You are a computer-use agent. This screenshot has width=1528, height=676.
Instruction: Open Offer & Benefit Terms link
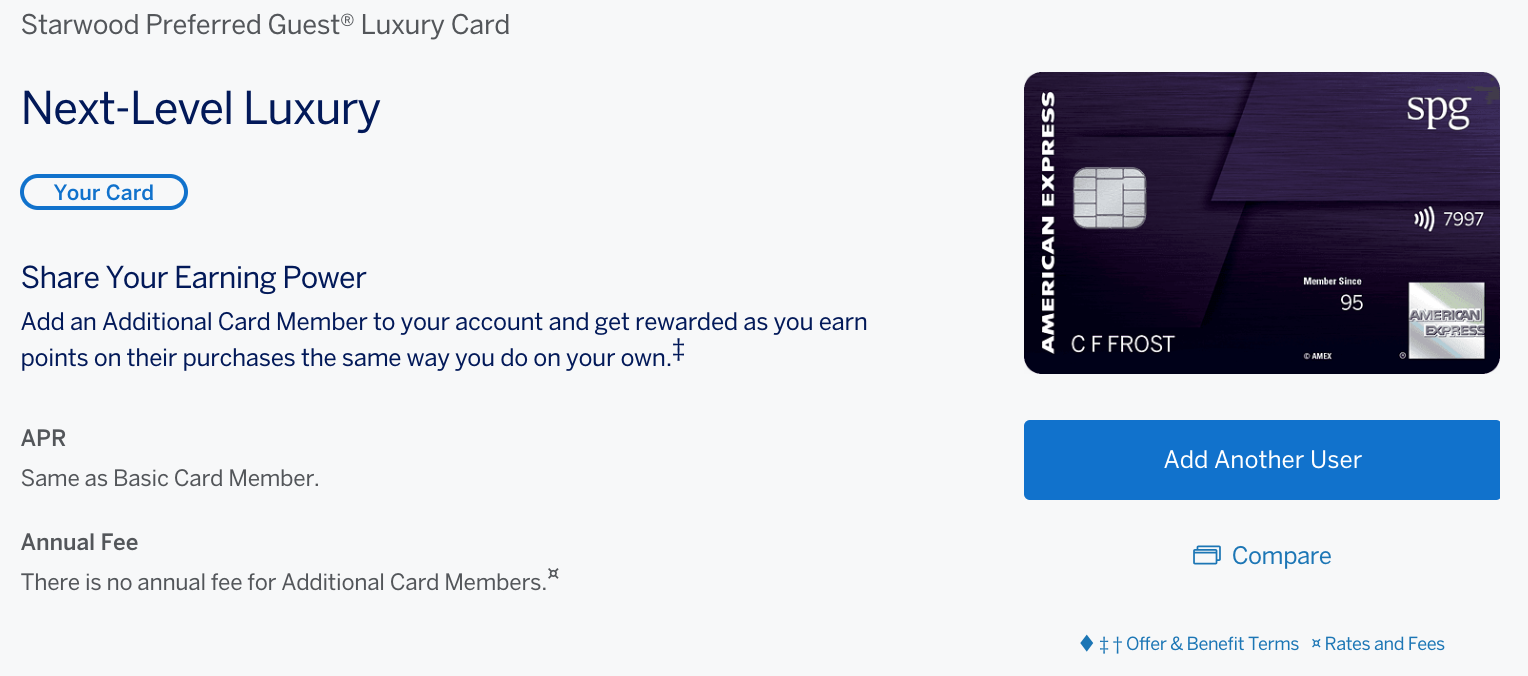point(1212,644)
